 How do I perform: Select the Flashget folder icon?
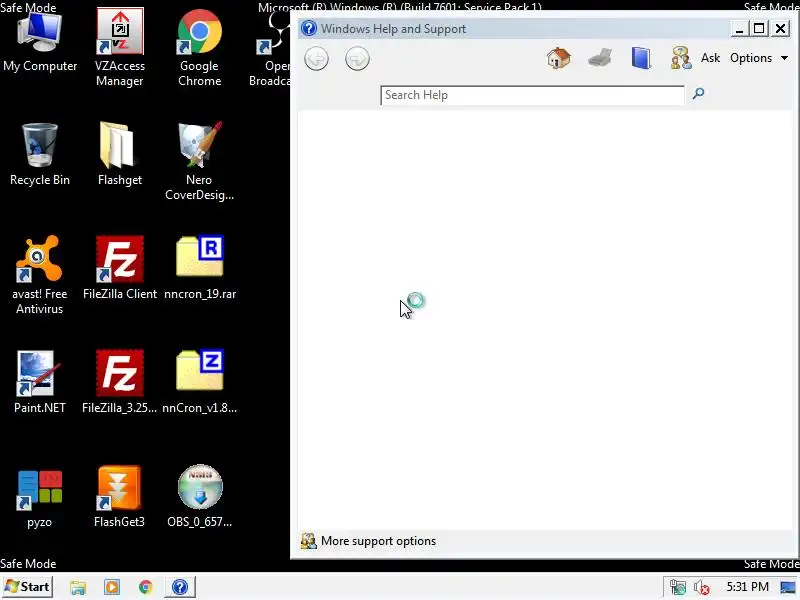point(120,154)
